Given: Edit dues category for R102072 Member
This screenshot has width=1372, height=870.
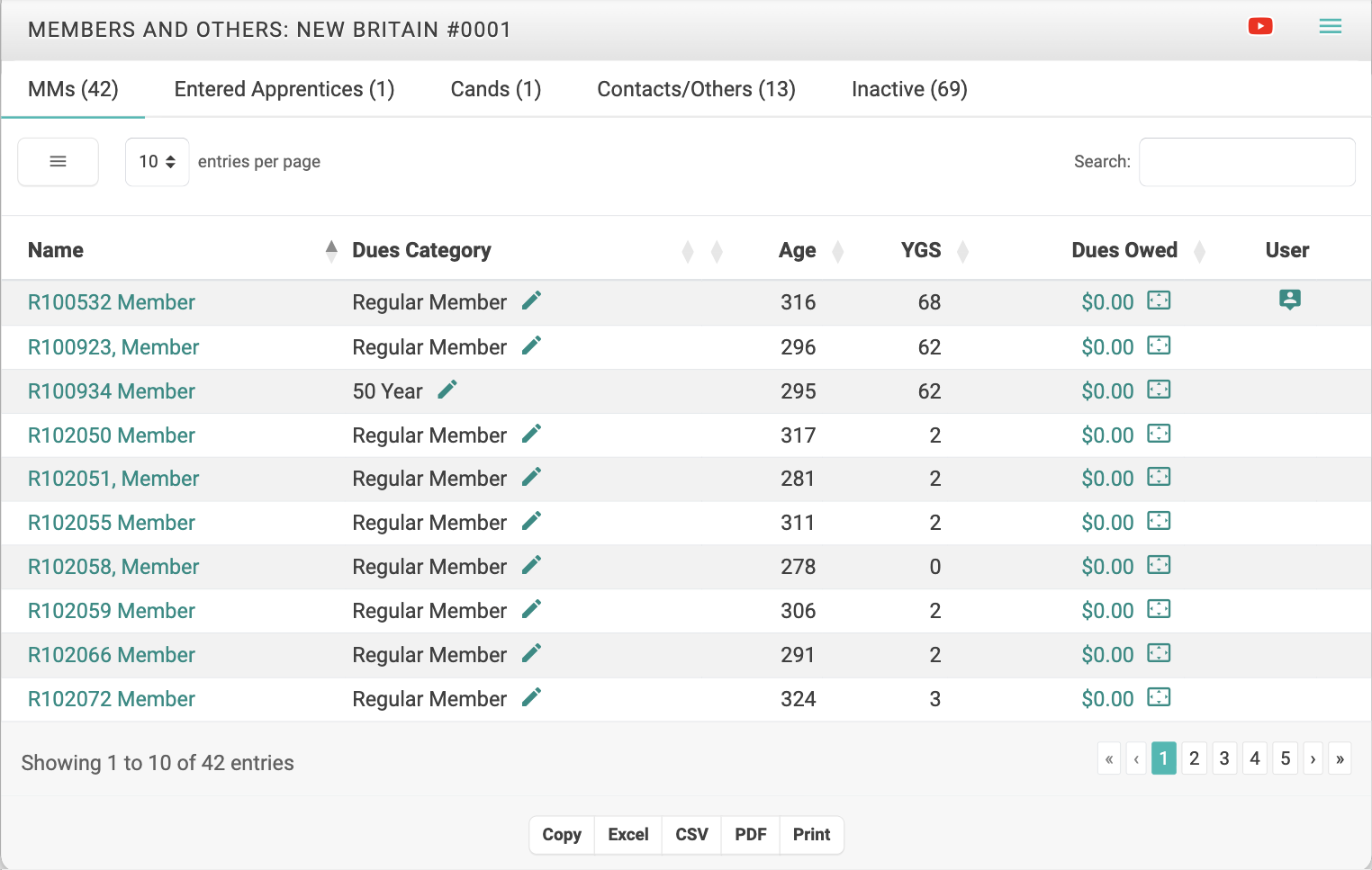Looking at the screenshot, I should coord(532,696).
